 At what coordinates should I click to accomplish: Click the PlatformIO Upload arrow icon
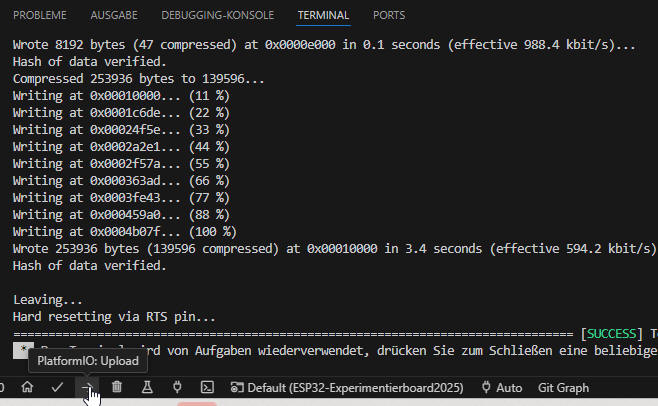click(x=87, y=387)
